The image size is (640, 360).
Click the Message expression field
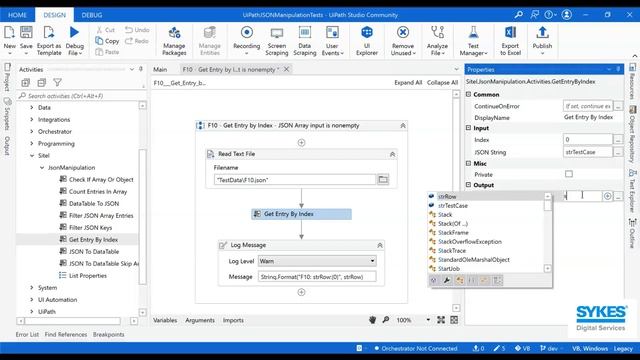point(317,277)
